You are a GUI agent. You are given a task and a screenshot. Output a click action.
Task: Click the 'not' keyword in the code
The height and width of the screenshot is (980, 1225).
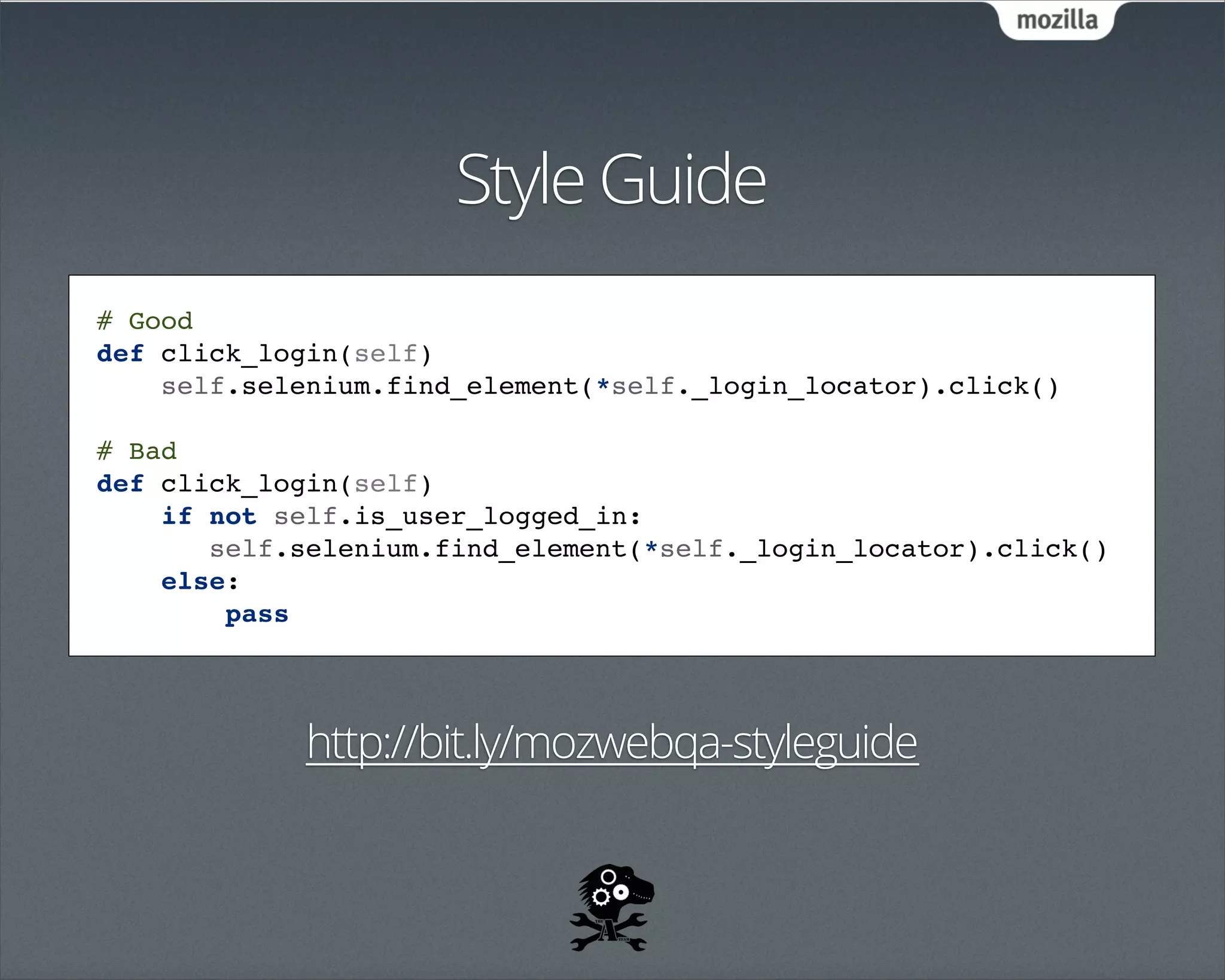[233, 516]
